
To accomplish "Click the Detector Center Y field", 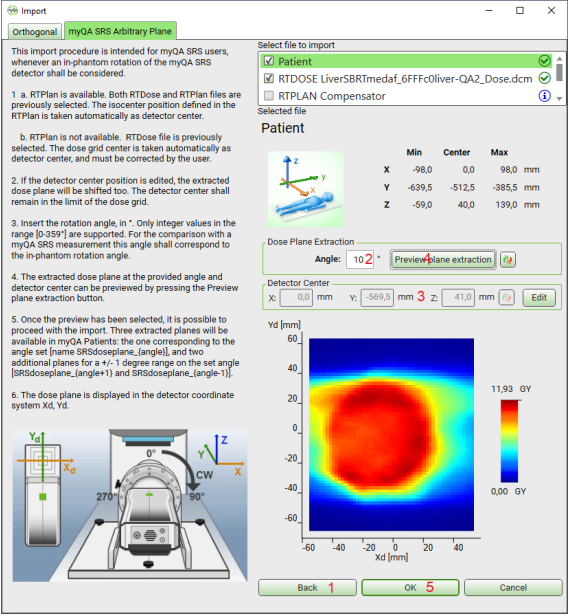I will [377, 298].
